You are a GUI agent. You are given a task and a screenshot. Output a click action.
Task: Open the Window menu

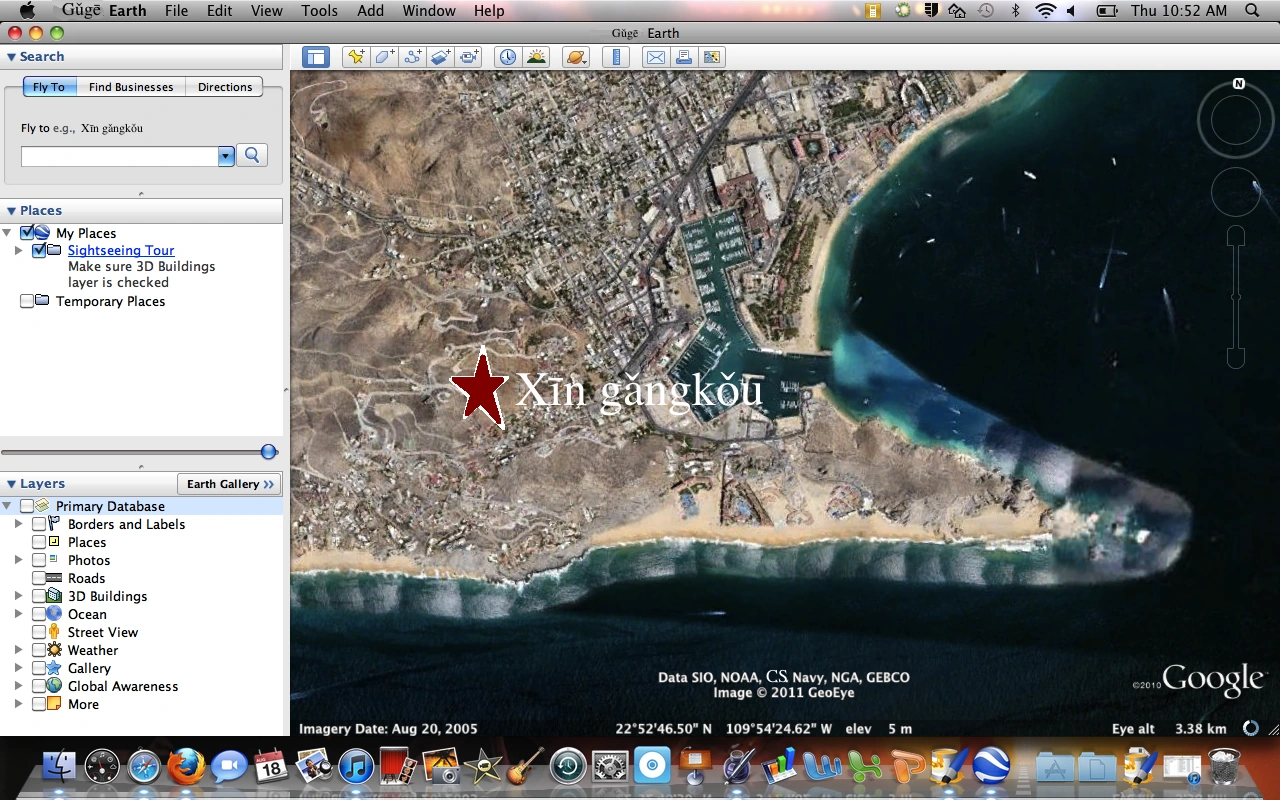[x=429, y=11]
